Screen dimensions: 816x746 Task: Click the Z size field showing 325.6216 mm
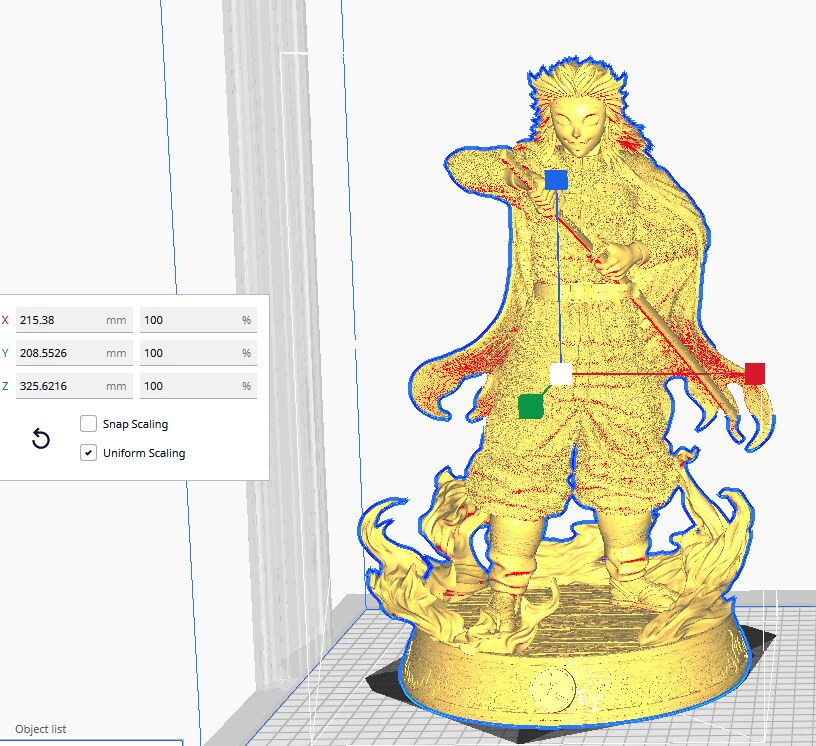point(74,386)
